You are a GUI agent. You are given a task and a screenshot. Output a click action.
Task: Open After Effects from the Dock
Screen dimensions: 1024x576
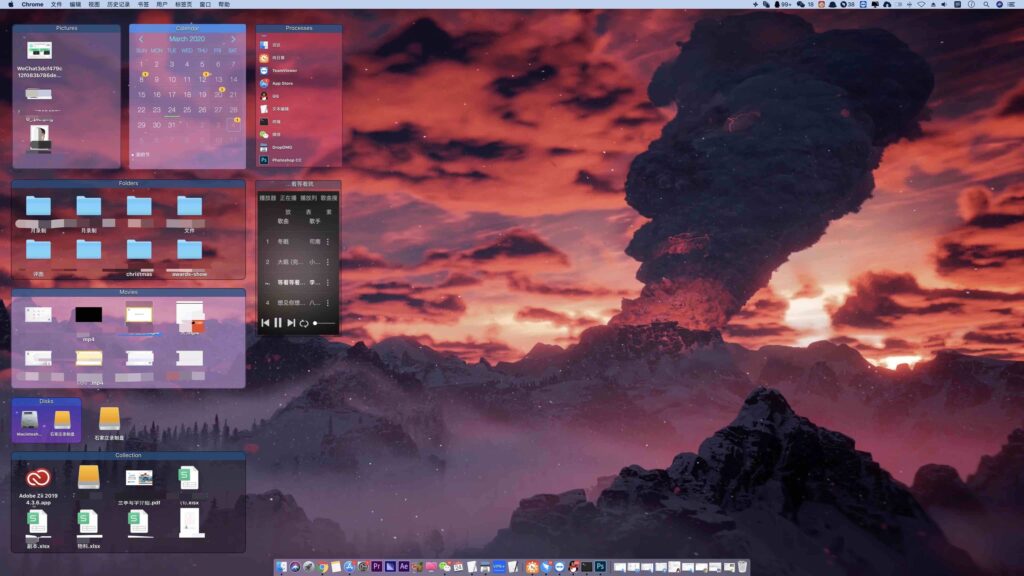coord(404,566)
